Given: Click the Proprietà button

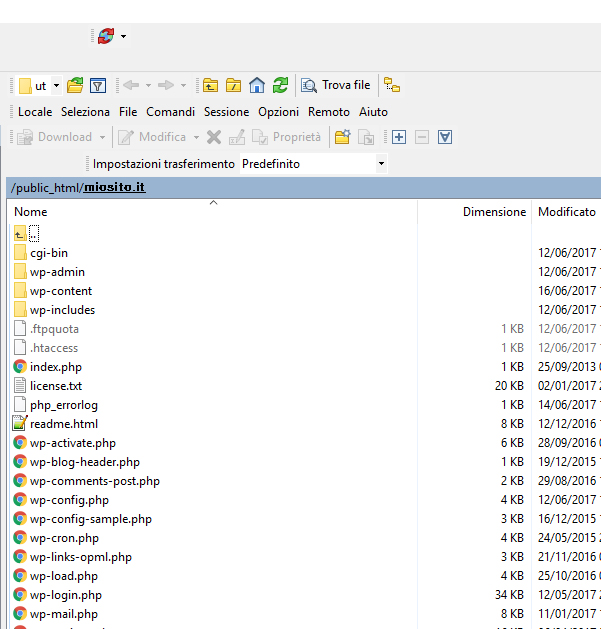Looking at the screenshot, I should (x=286, y=137).
